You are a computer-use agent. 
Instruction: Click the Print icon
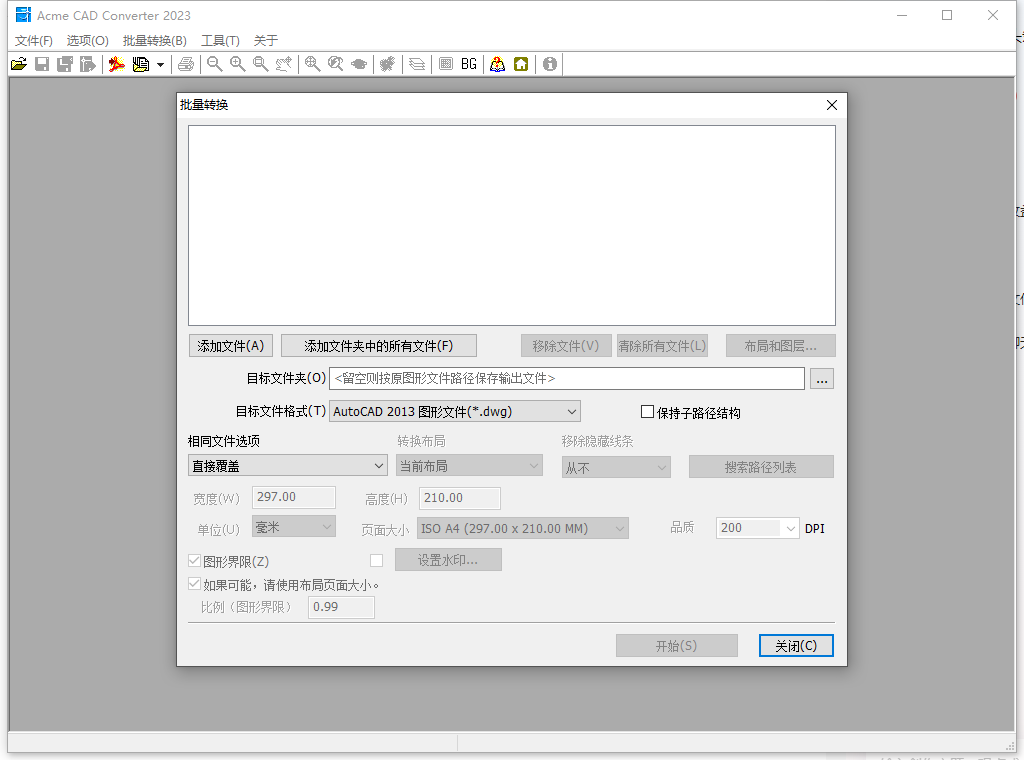pyautogui.click(x=186, y=64)
